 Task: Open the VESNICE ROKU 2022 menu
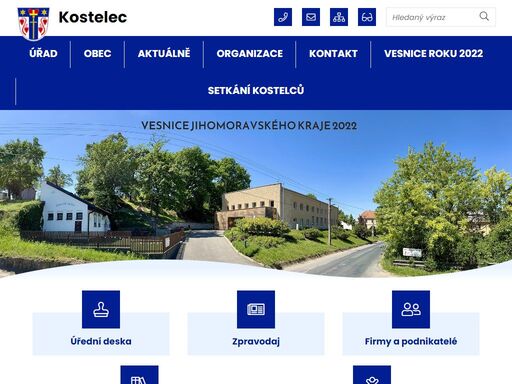pos(434,54)
